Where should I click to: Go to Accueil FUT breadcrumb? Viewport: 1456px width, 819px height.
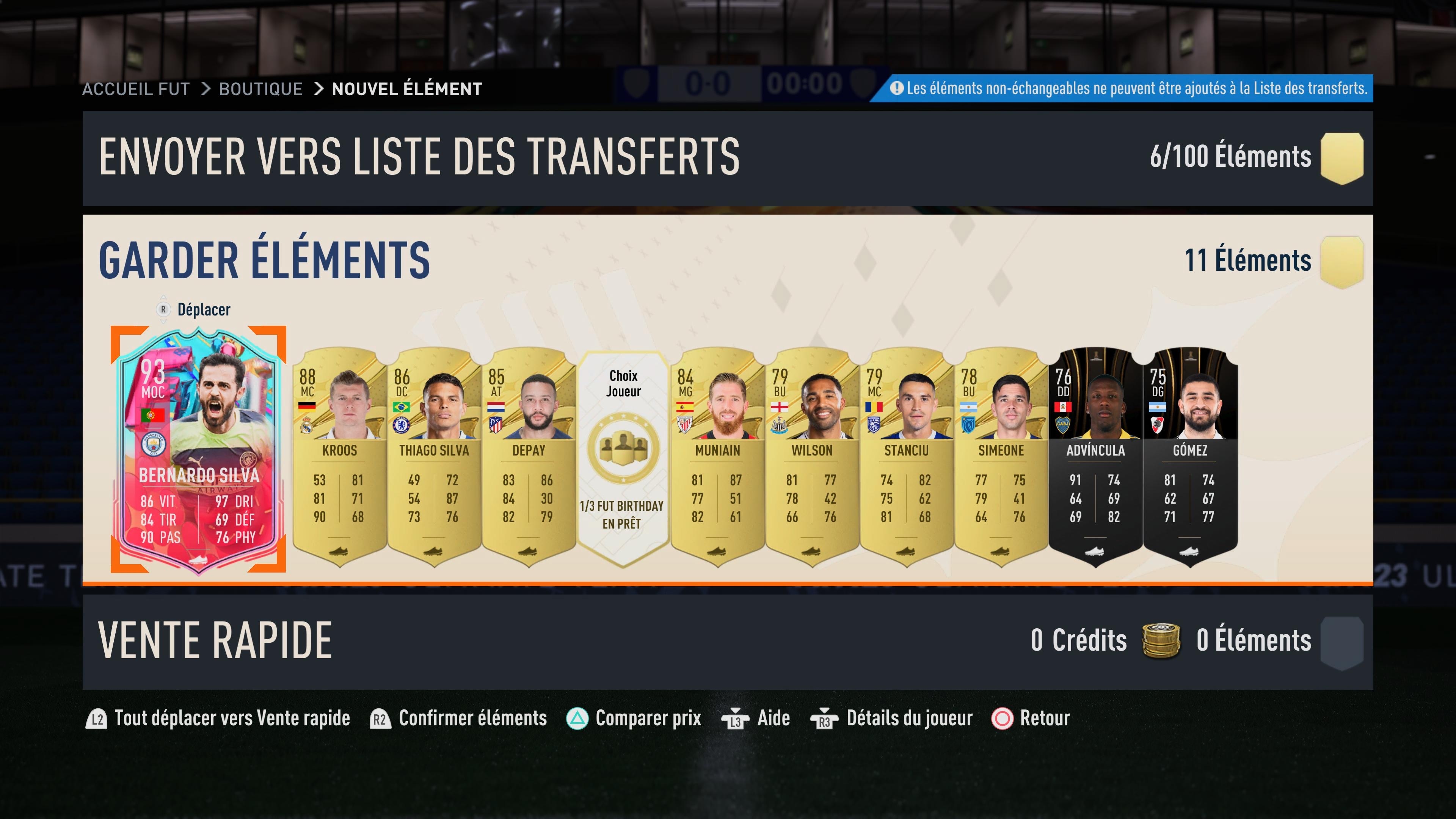coord(136,89)
